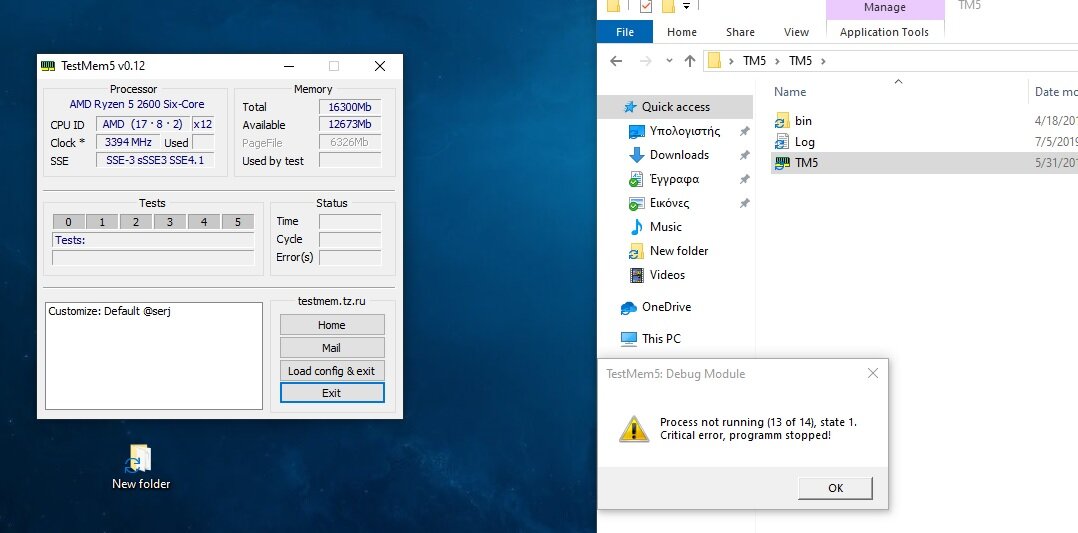Click test indicator 3 in the Tests panel
The image size is (1078, 533).
click(170, 221)
